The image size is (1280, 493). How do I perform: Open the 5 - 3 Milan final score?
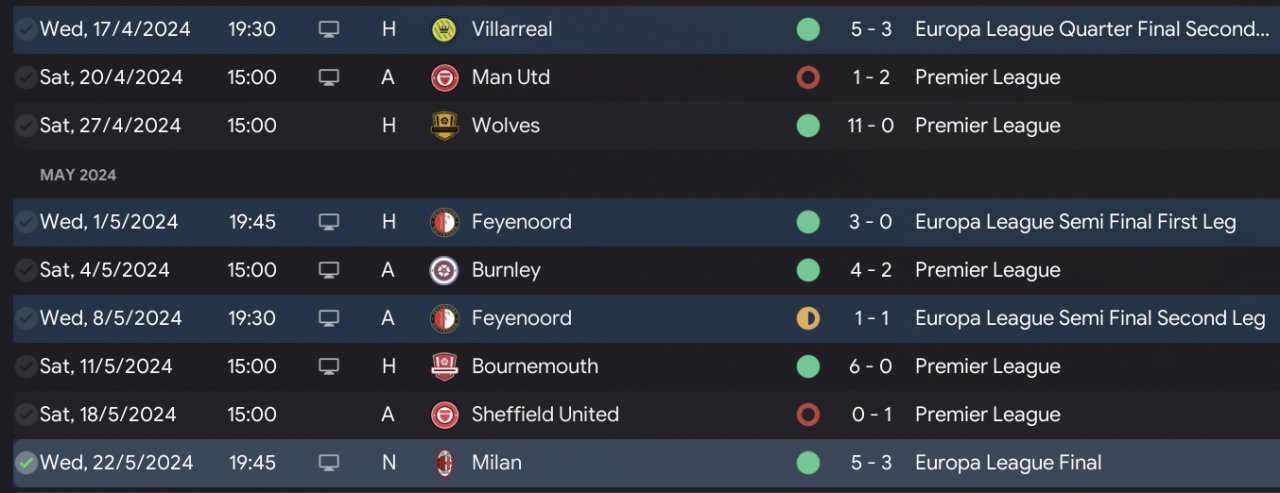pos(870,463)
